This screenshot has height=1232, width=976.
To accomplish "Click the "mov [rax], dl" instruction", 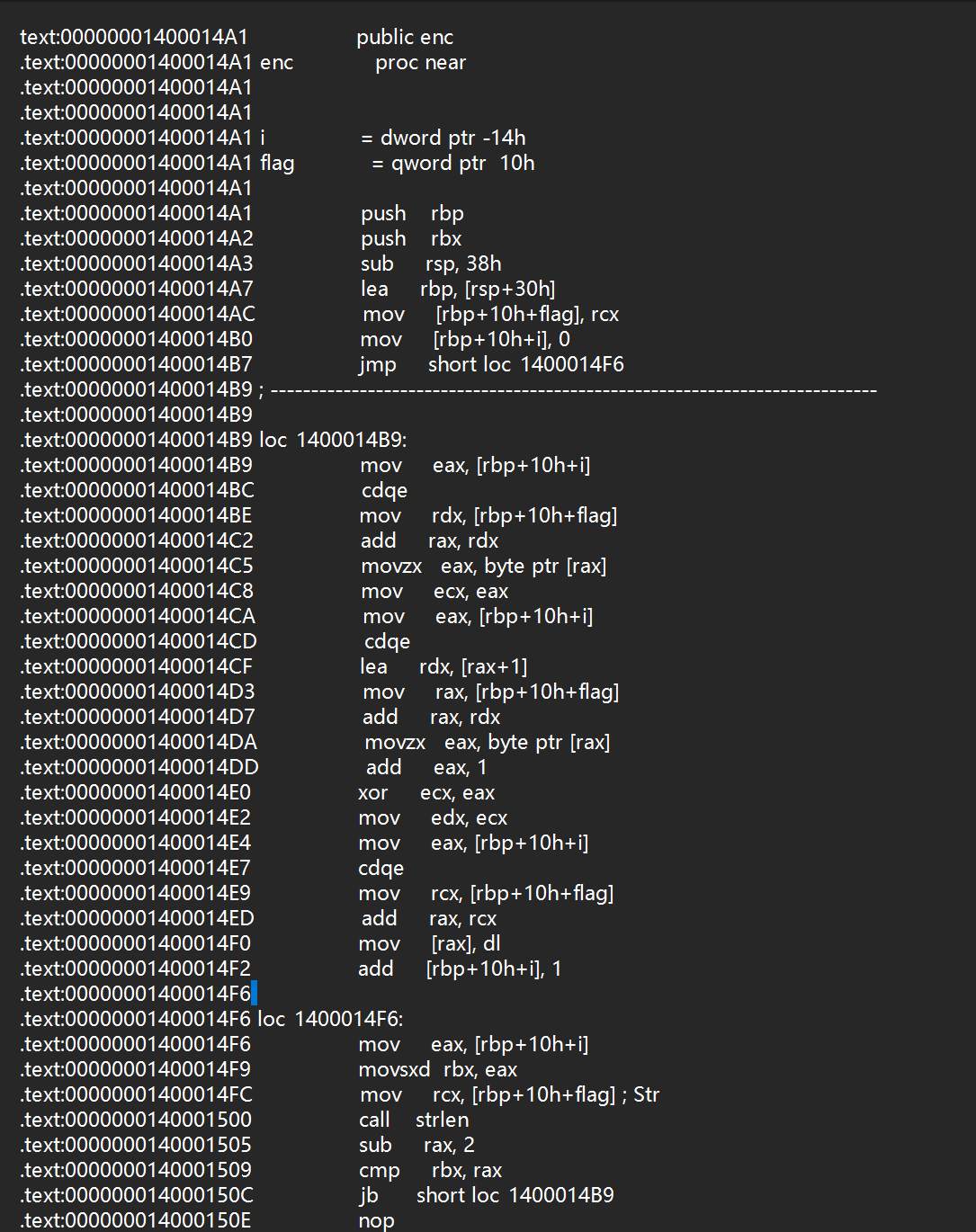I will tap(429, 944).
